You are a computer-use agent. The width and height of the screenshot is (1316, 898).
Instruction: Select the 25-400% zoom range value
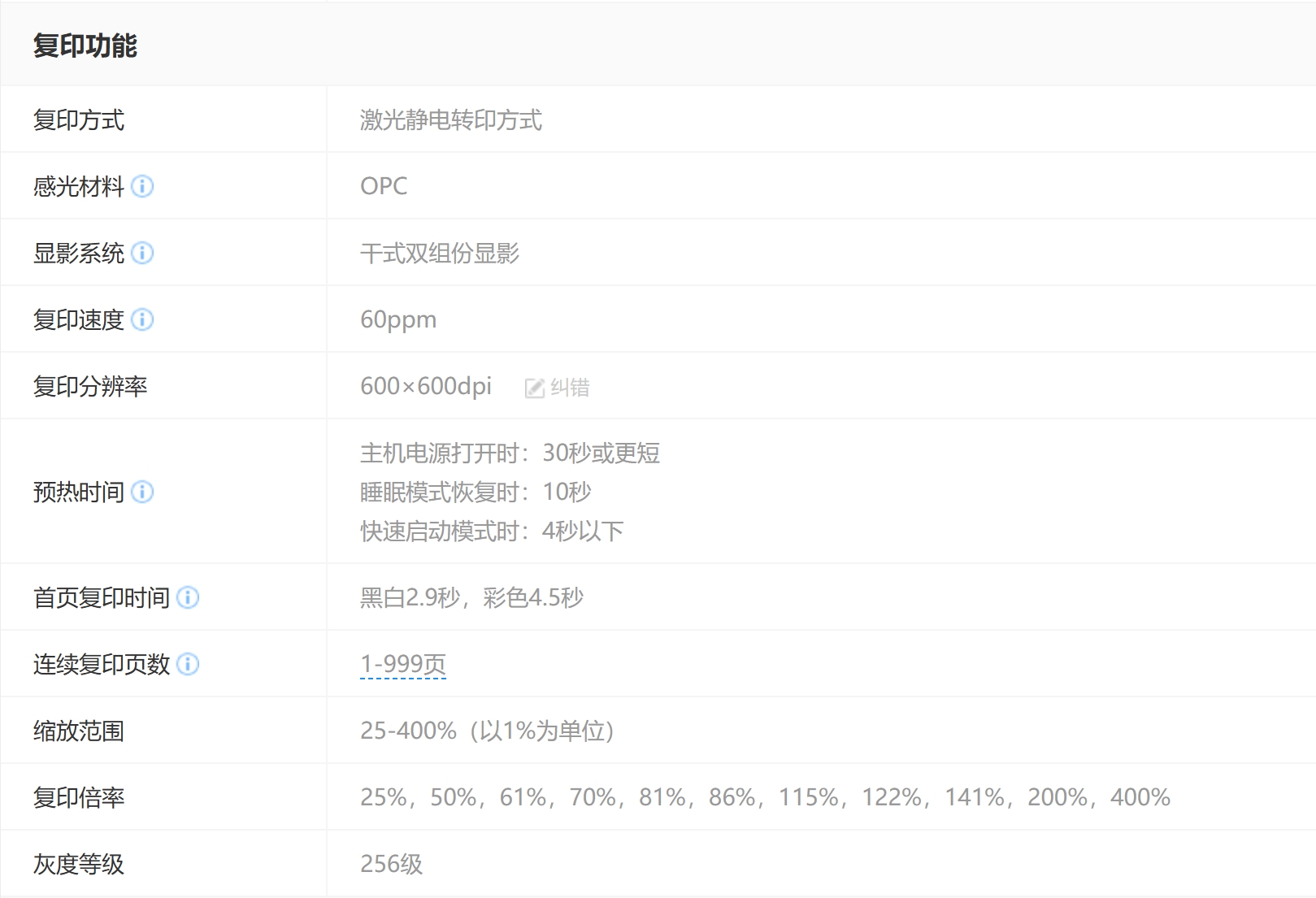pyautogui.click(x=486, y=731)
